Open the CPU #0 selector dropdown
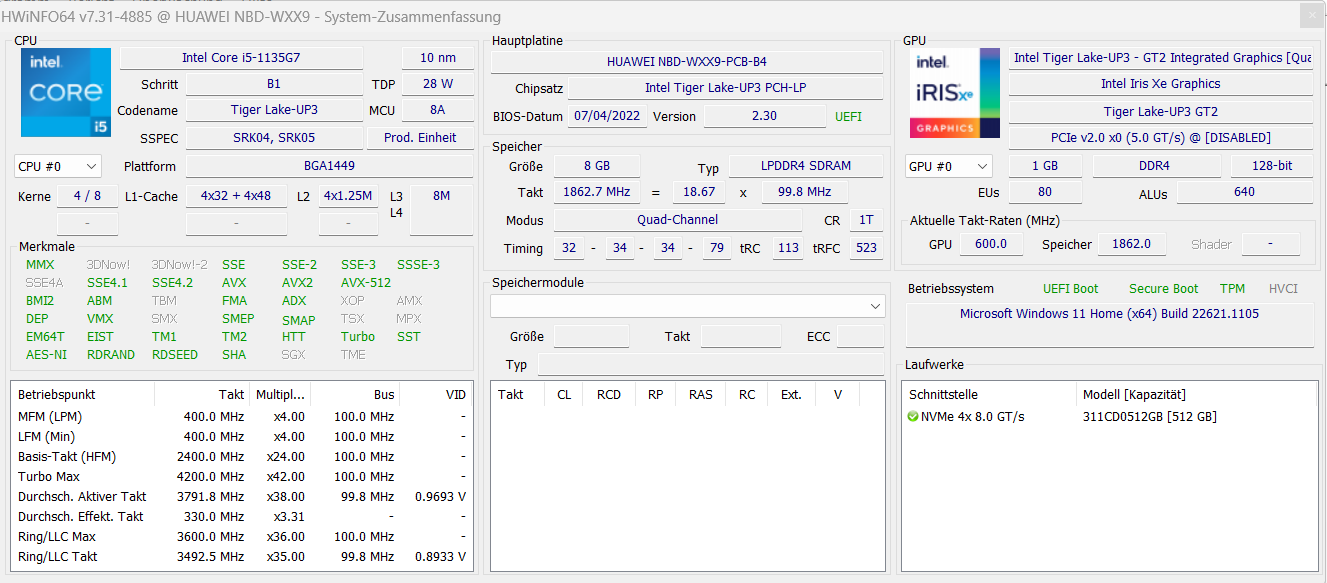This screenshot has width=1327, height=583. click(x=58, y=166)
